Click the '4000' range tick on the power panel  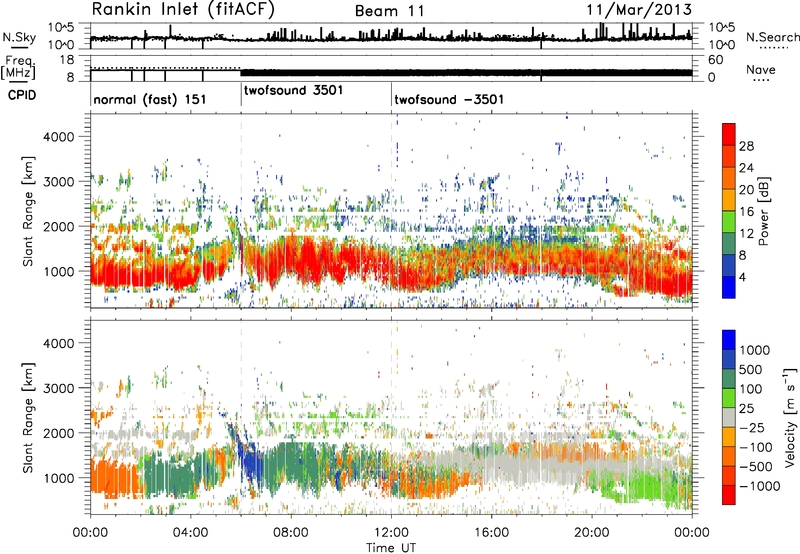(58, 137)
